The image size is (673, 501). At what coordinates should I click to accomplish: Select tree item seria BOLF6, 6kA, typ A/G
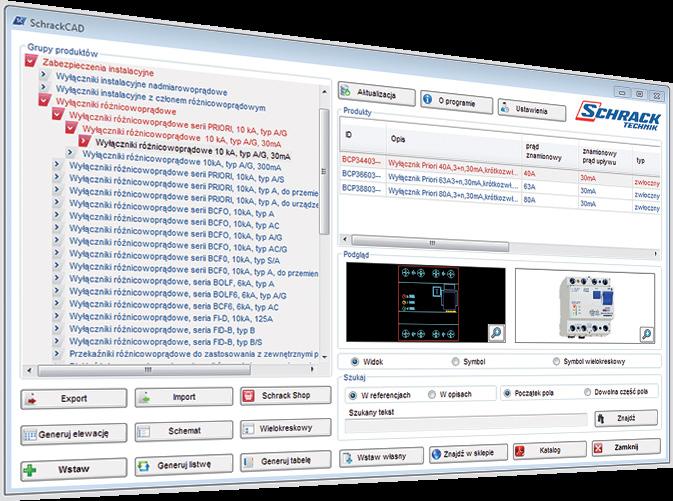[x=178, y=294]
